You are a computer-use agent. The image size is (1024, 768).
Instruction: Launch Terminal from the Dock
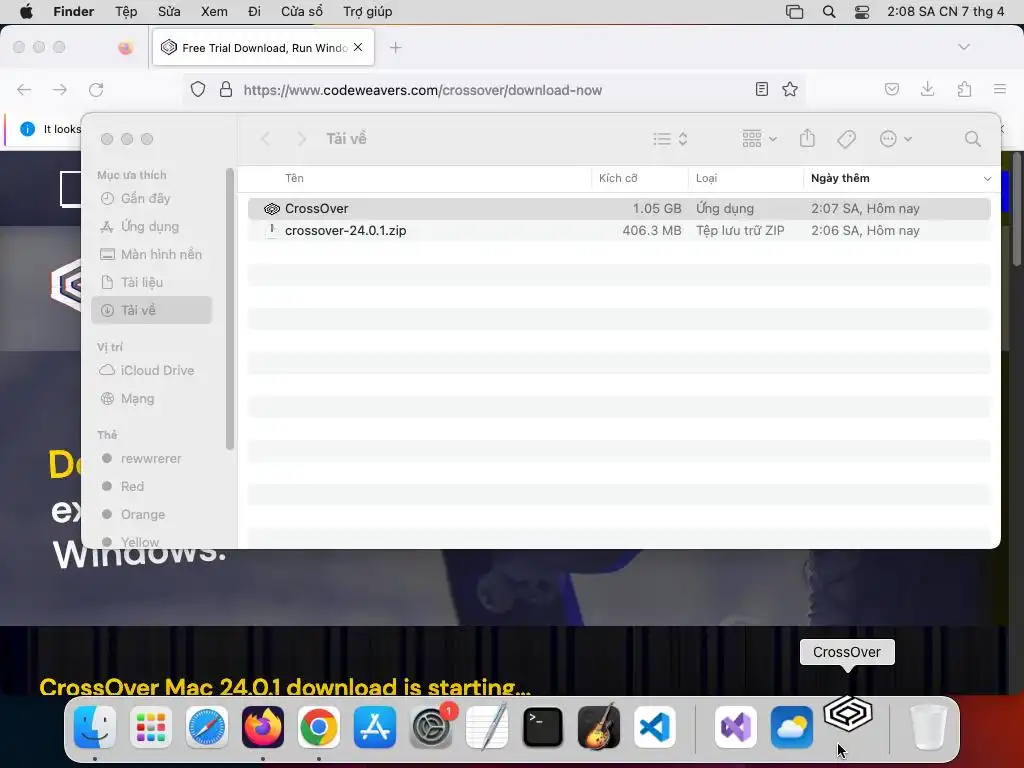click(x=543, y=727)
